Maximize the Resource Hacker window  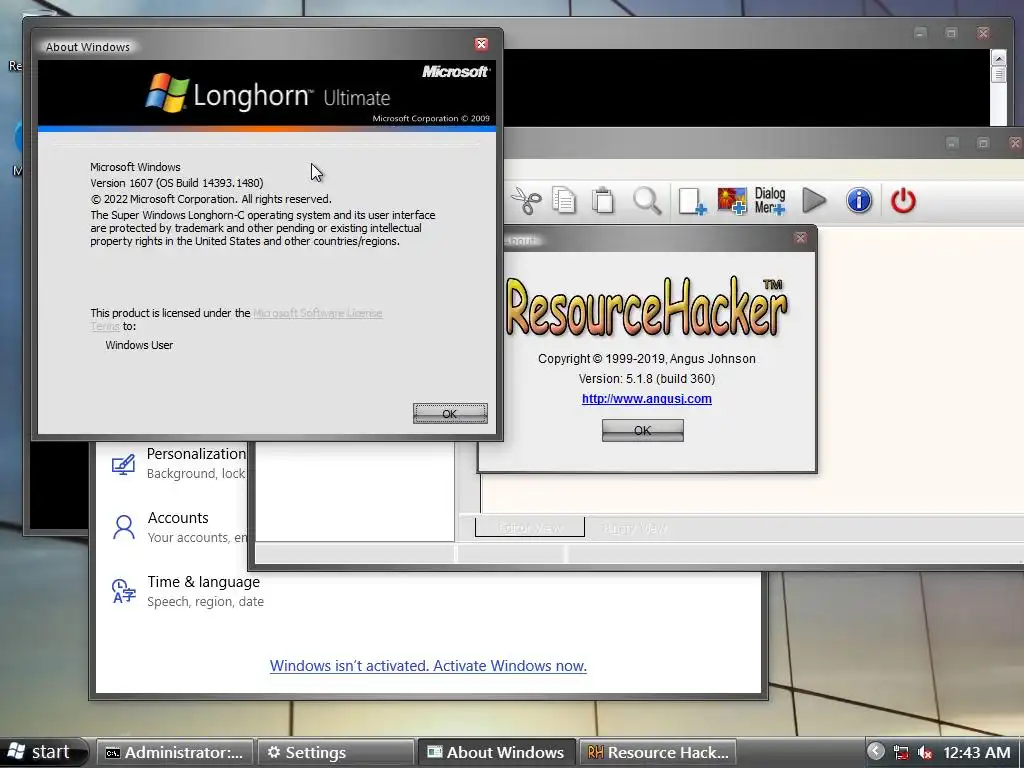pos(983,142)
